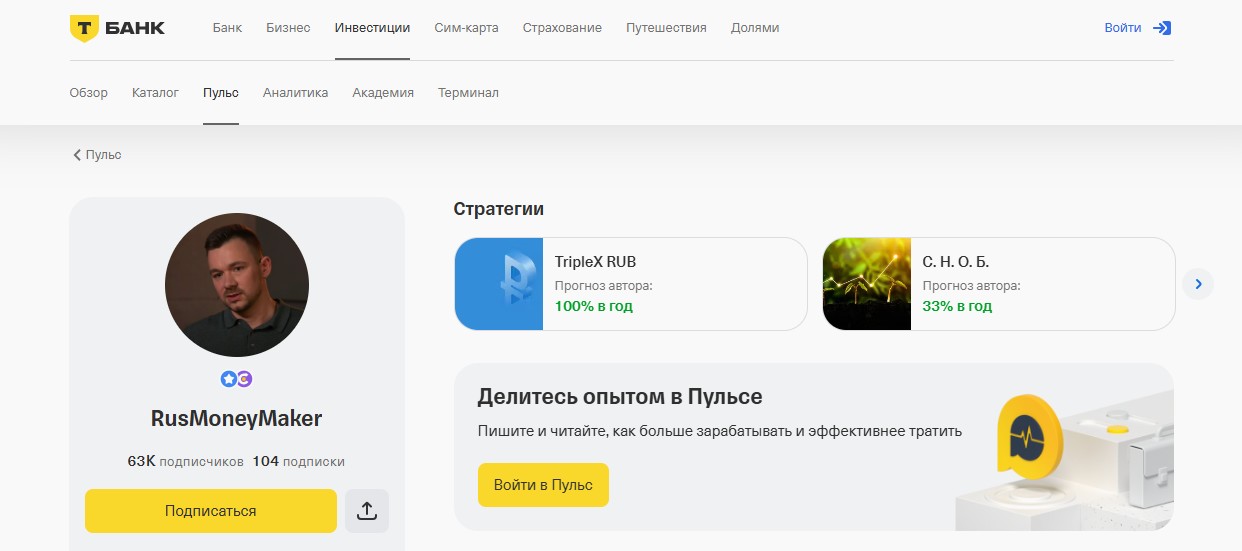This screenshot has width=1242, height=551.
Task: Click TripleX RUB ruble thumbnail image
Action: coord(499,284)
